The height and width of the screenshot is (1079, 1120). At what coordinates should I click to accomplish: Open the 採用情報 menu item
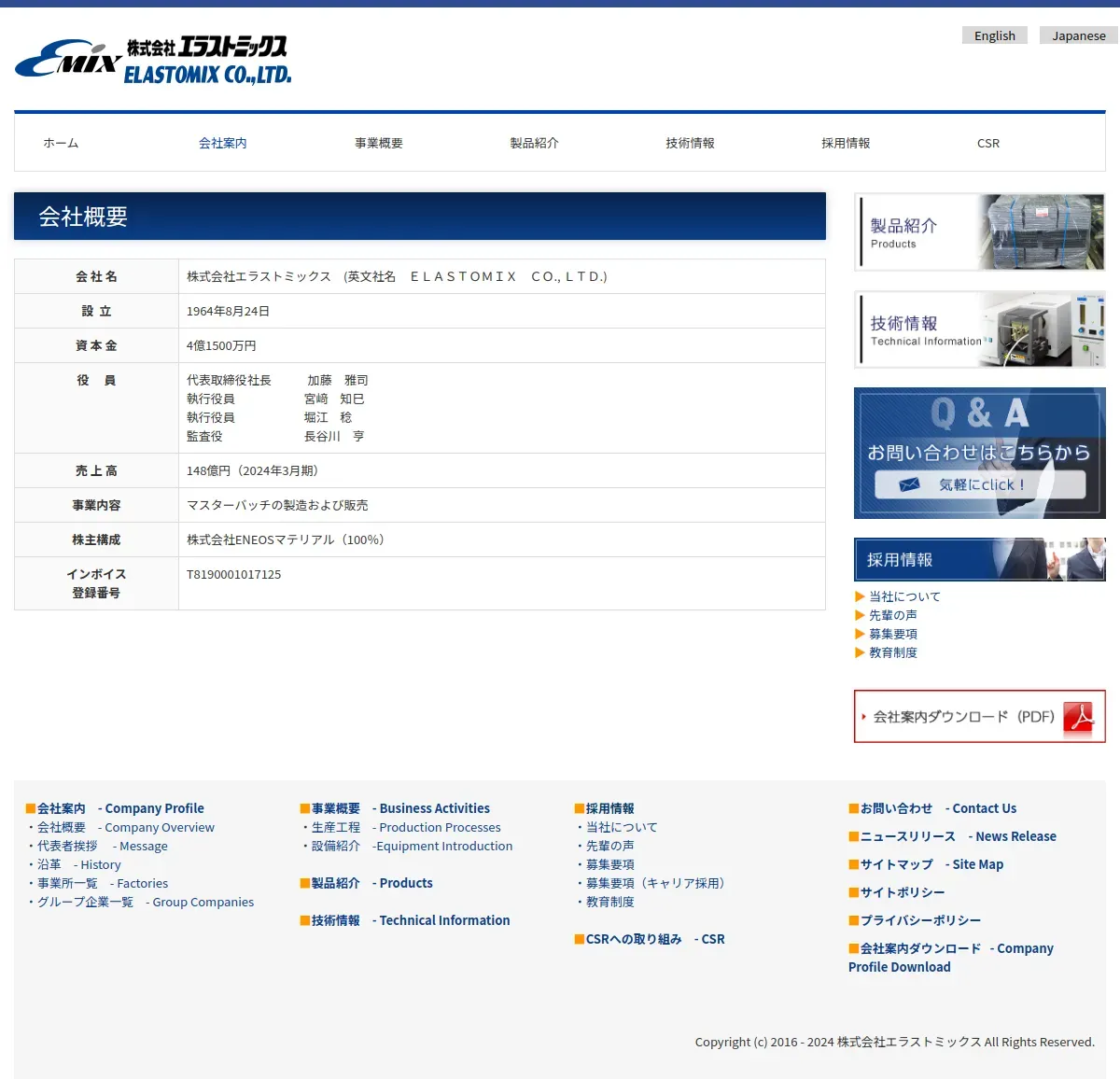(x=846, y=143)
